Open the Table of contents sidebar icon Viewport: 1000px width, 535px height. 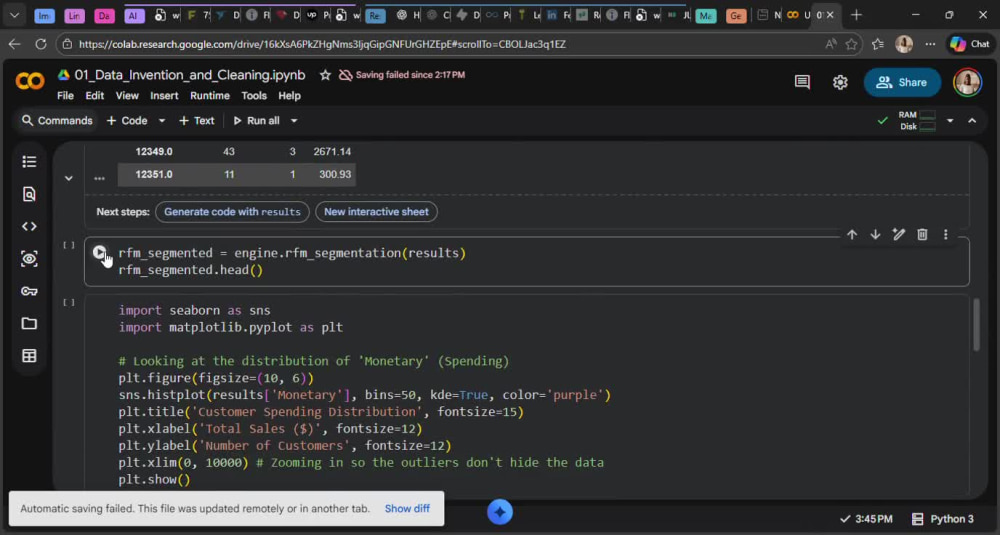[29, 162]
